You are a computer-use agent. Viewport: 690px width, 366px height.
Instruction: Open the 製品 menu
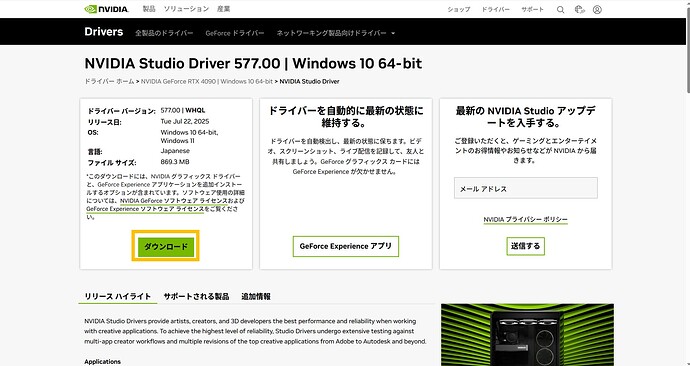(x=149, y=9)
